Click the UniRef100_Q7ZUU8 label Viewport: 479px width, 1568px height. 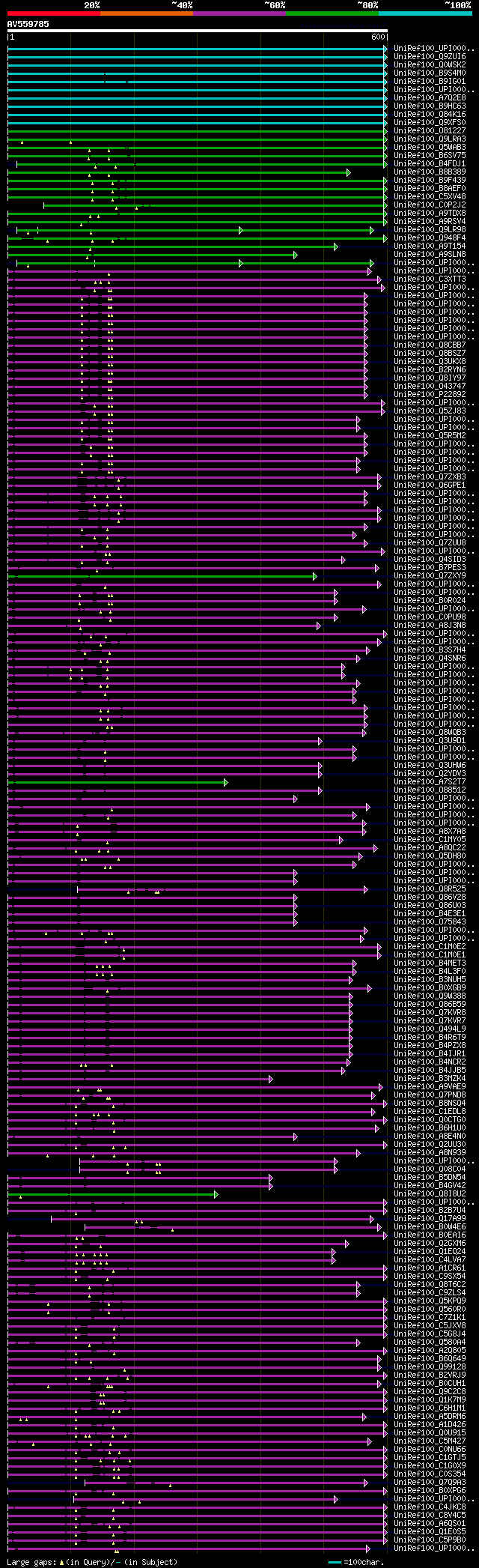coord(430,543)
